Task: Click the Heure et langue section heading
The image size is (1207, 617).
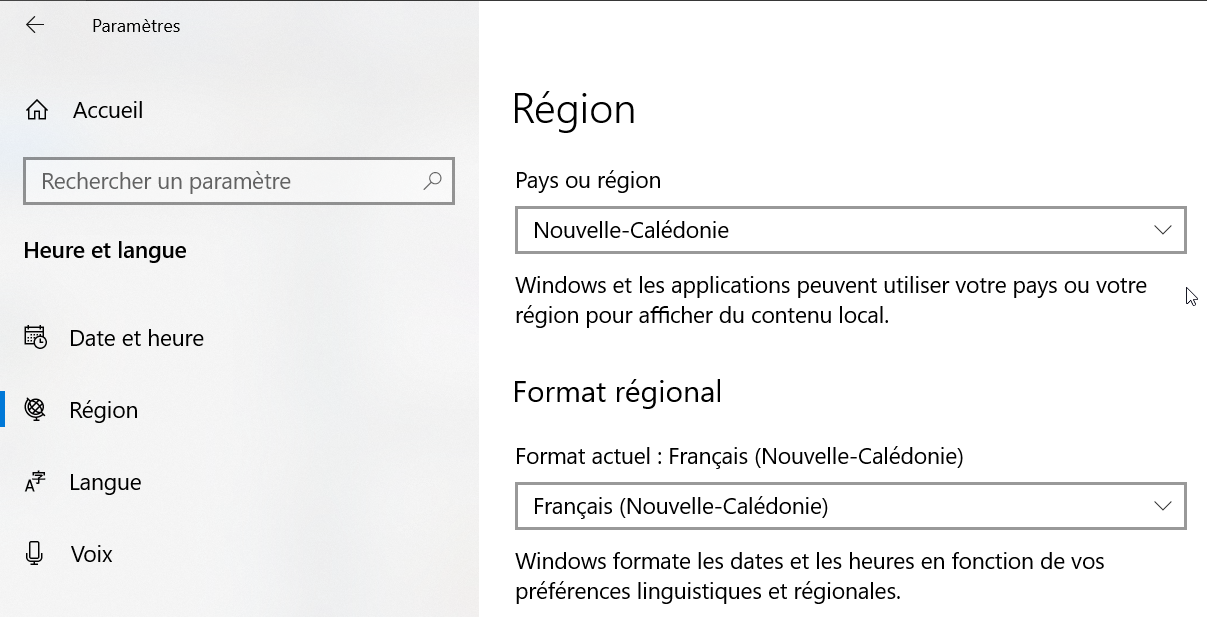Action: coord(105,250)
